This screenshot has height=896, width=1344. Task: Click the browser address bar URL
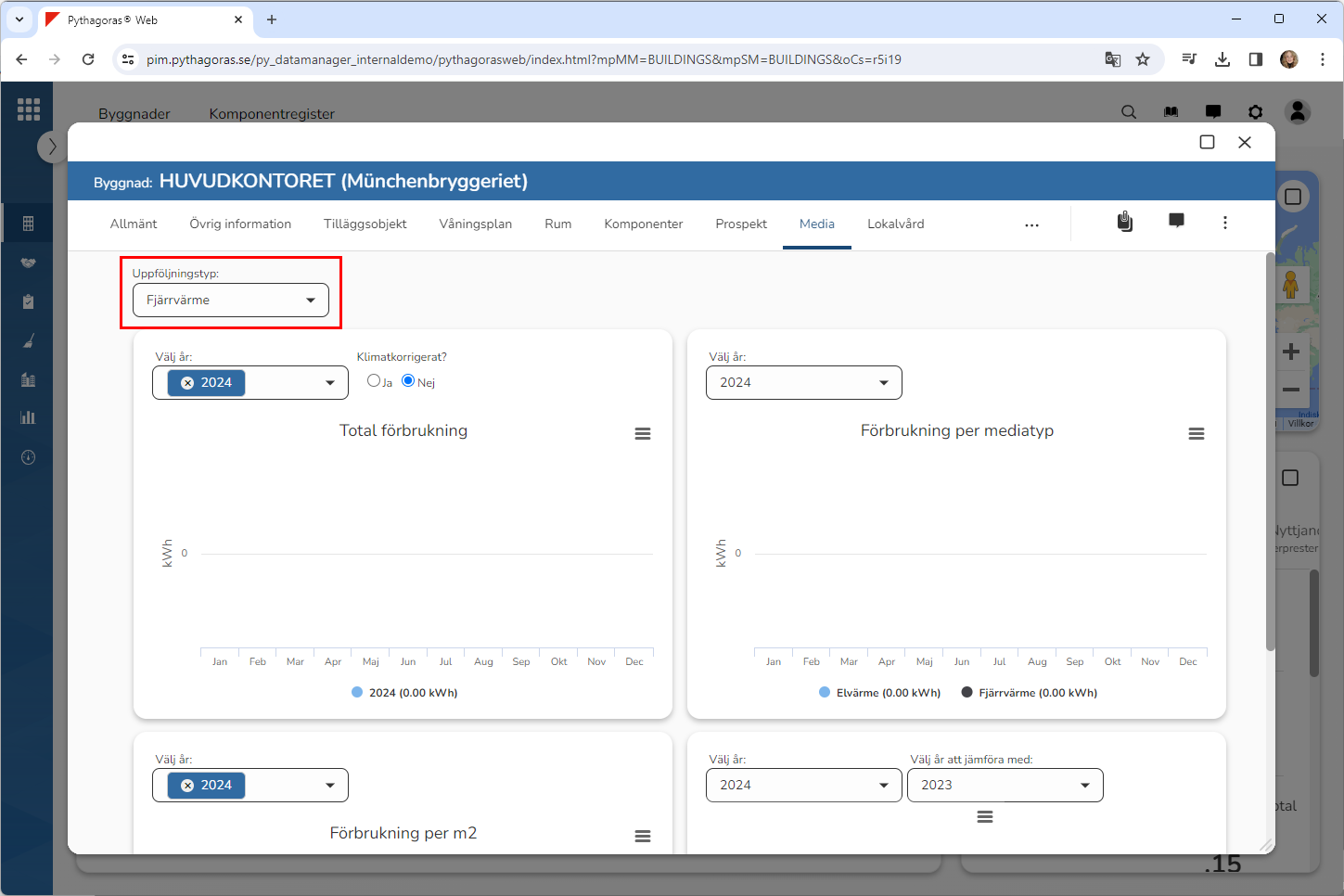tap(524, 59)
